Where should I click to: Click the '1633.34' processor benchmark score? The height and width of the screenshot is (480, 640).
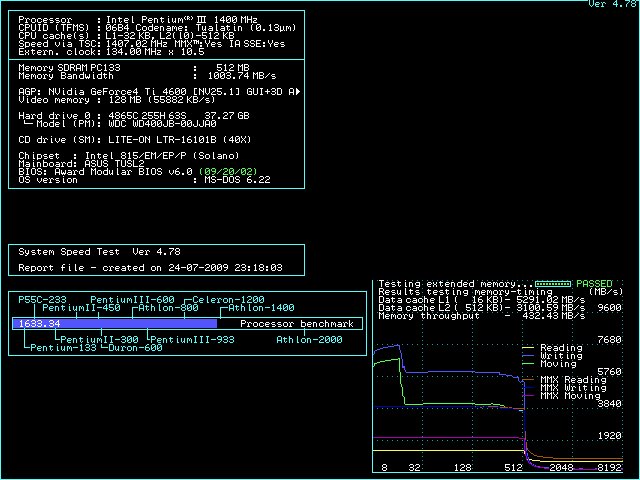[x=39, y=324]
